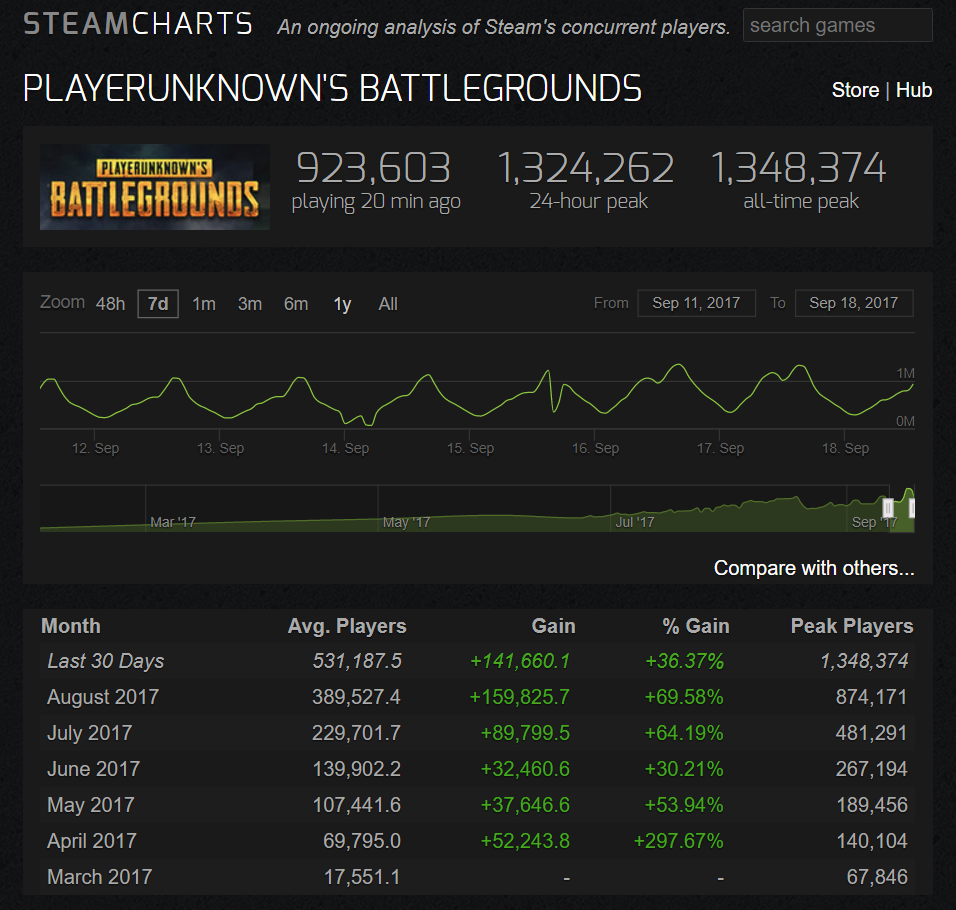
Task: Select the 48h zoom option
Action: tap(110, 304)
